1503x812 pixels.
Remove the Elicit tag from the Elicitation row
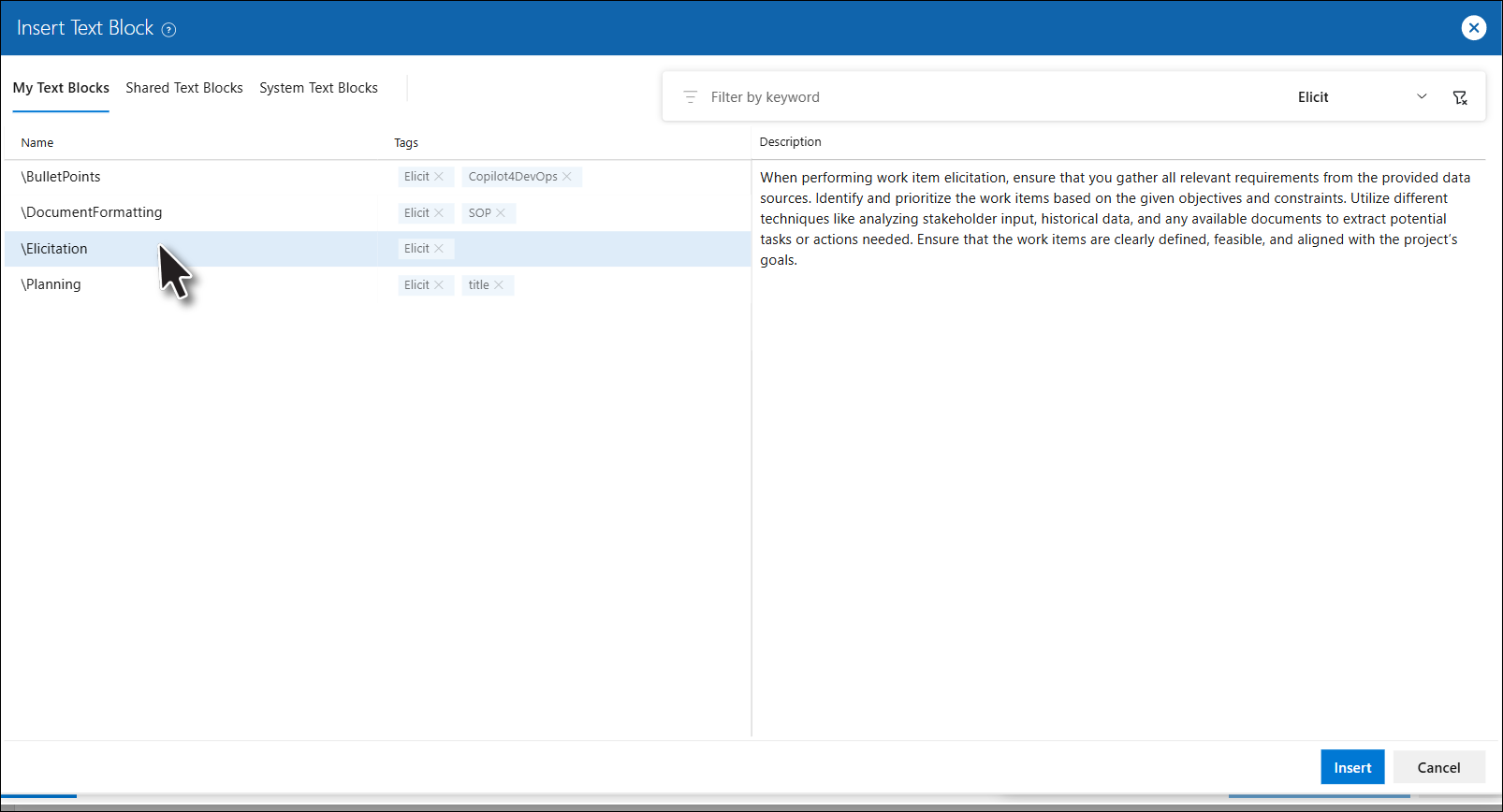coord(439,249)
